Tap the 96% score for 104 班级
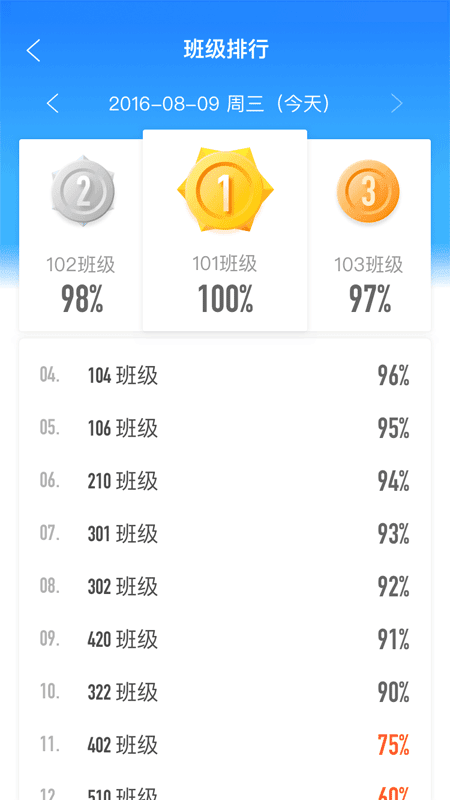Image resolution: width=450 pixels, height=800 pixels. point(393,376)
